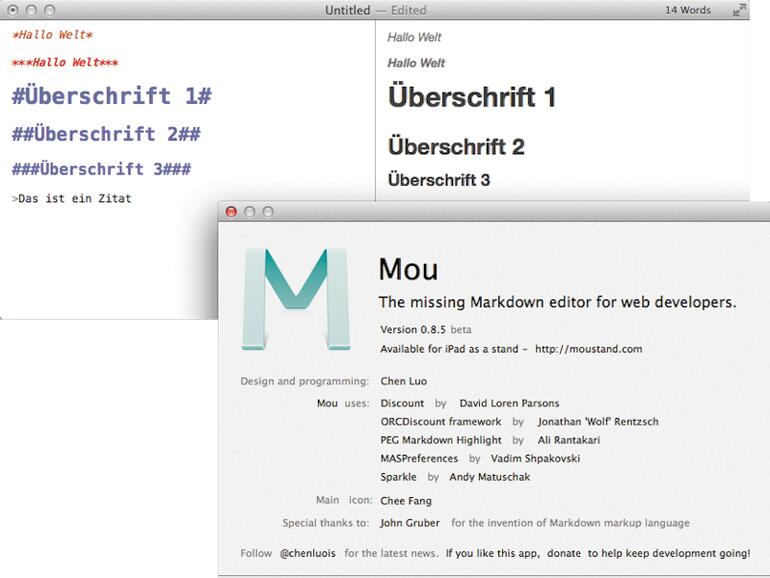Zoom the About Mou window
Screen dimensions: 770x578
pyautogui.click(x=268, y=212)
